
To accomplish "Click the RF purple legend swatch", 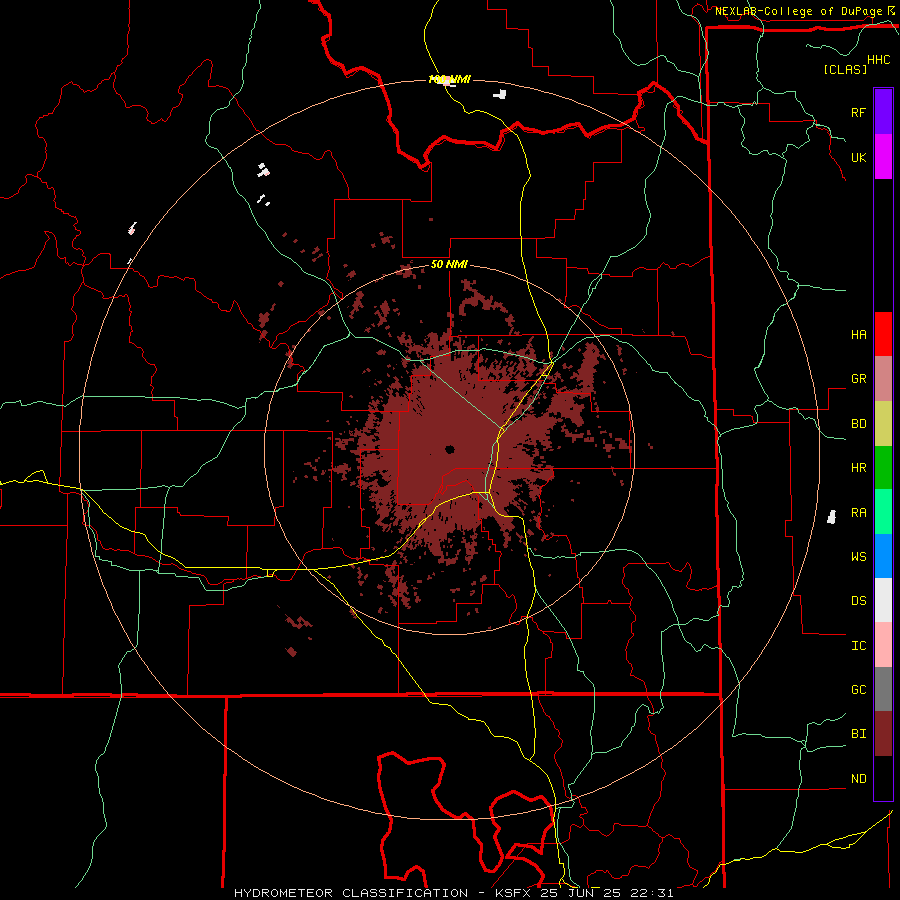I will 883,112.
